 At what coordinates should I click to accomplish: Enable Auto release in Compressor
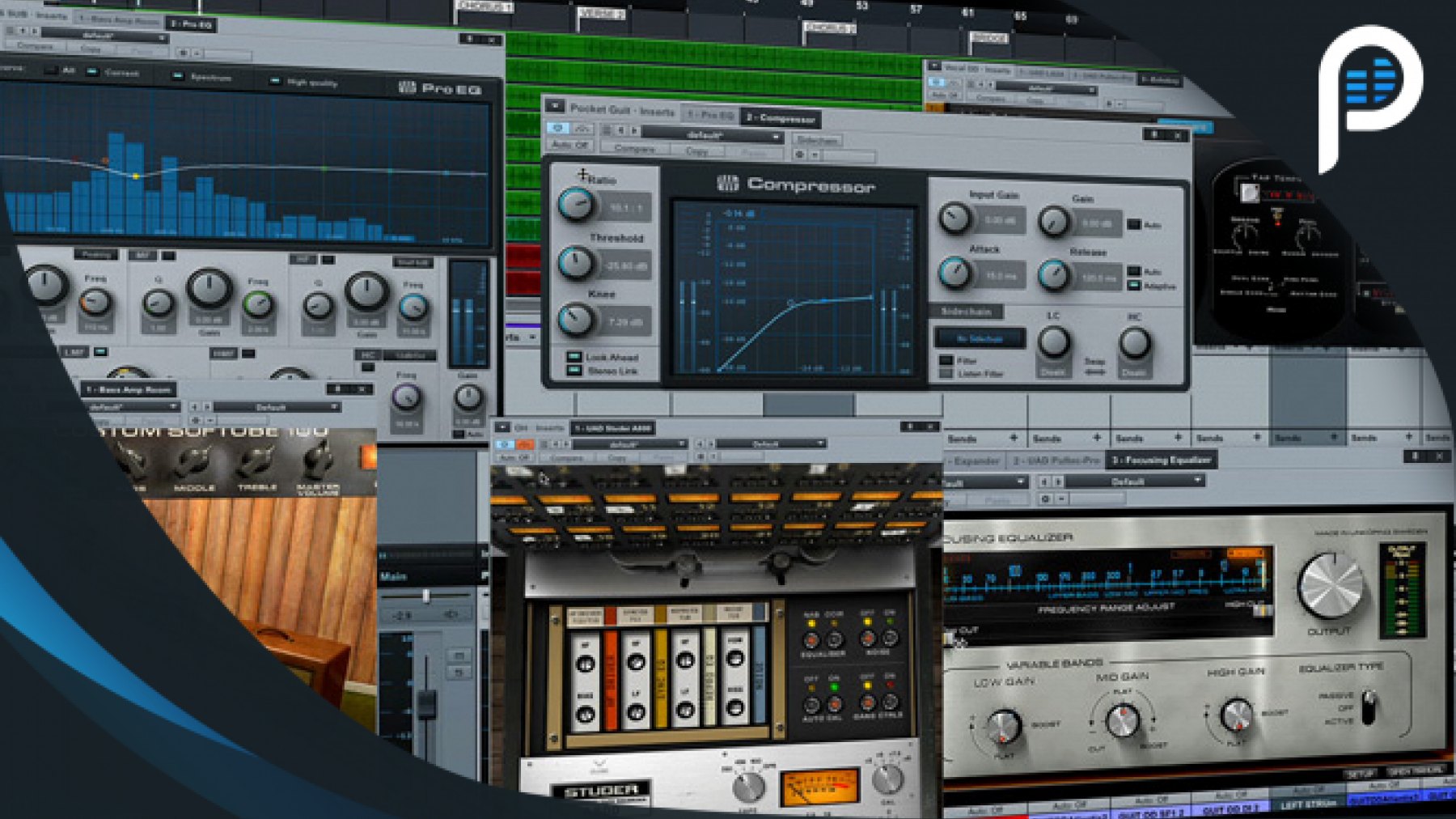1134,271
